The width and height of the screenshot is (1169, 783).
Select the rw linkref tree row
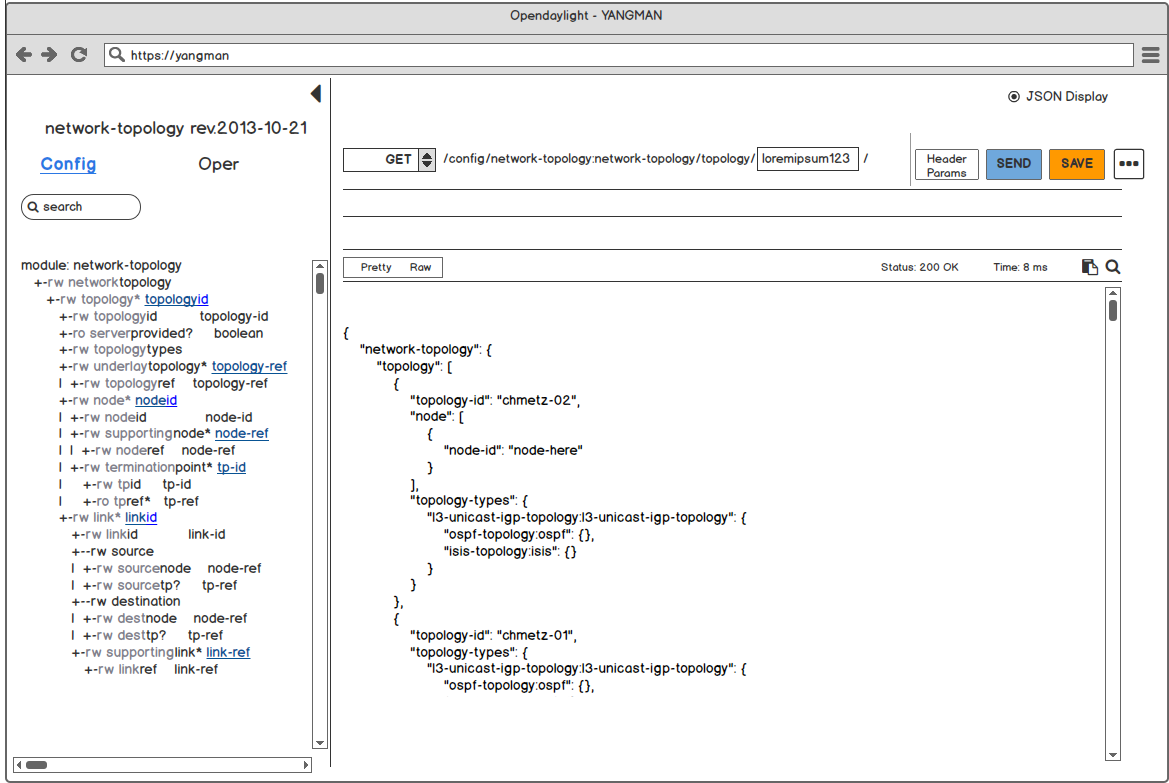(x=151, y=670)
